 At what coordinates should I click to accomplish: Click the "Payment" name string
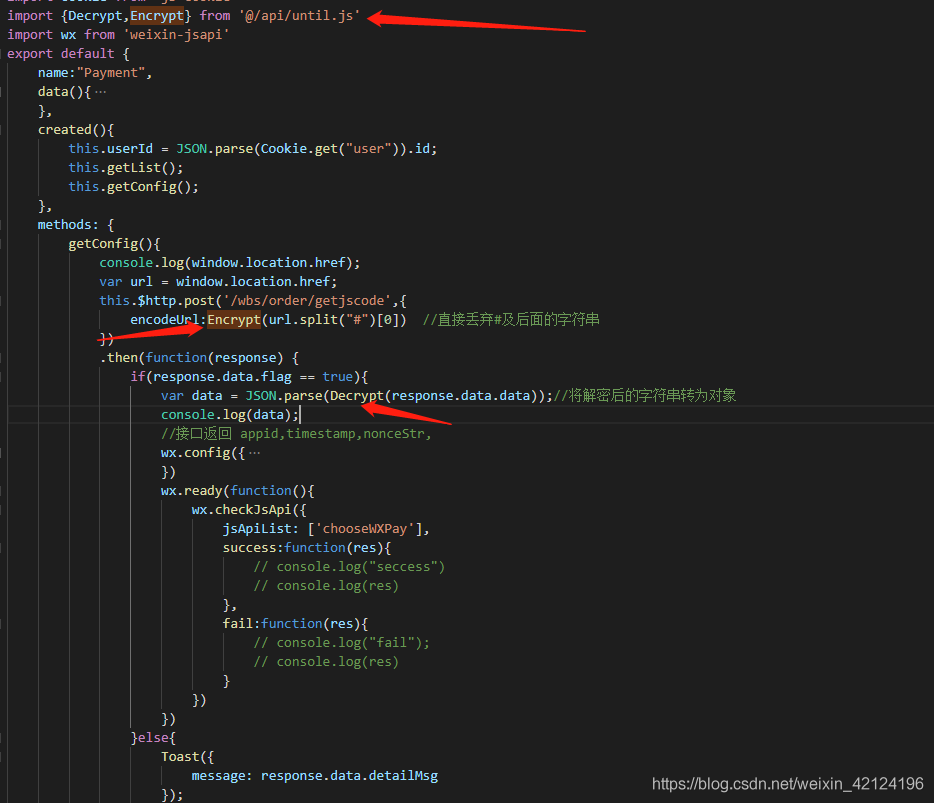pos(111,73)
